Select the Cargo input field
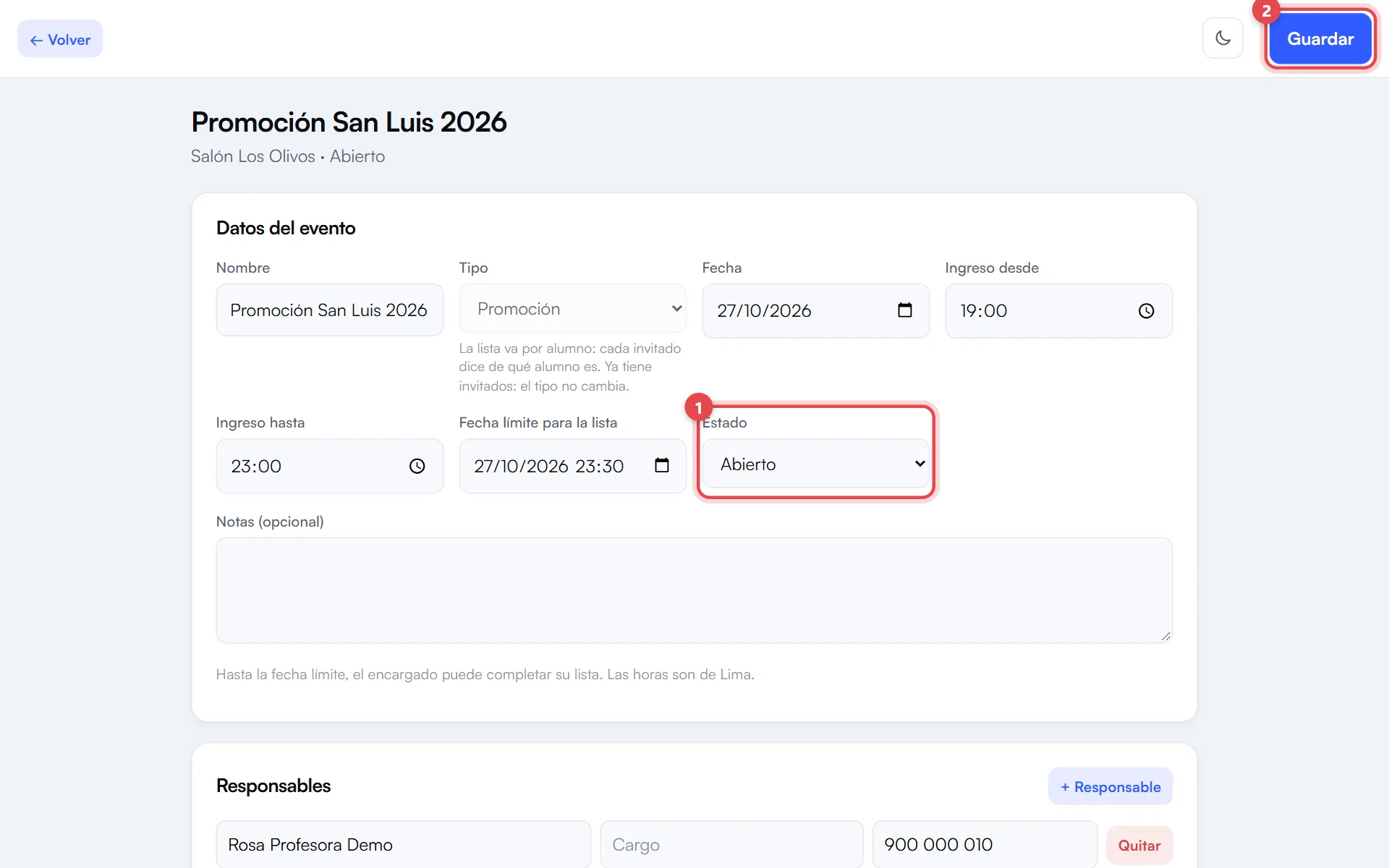The image size is (1389, 868). pyautogui.click(x=731, y=844)
